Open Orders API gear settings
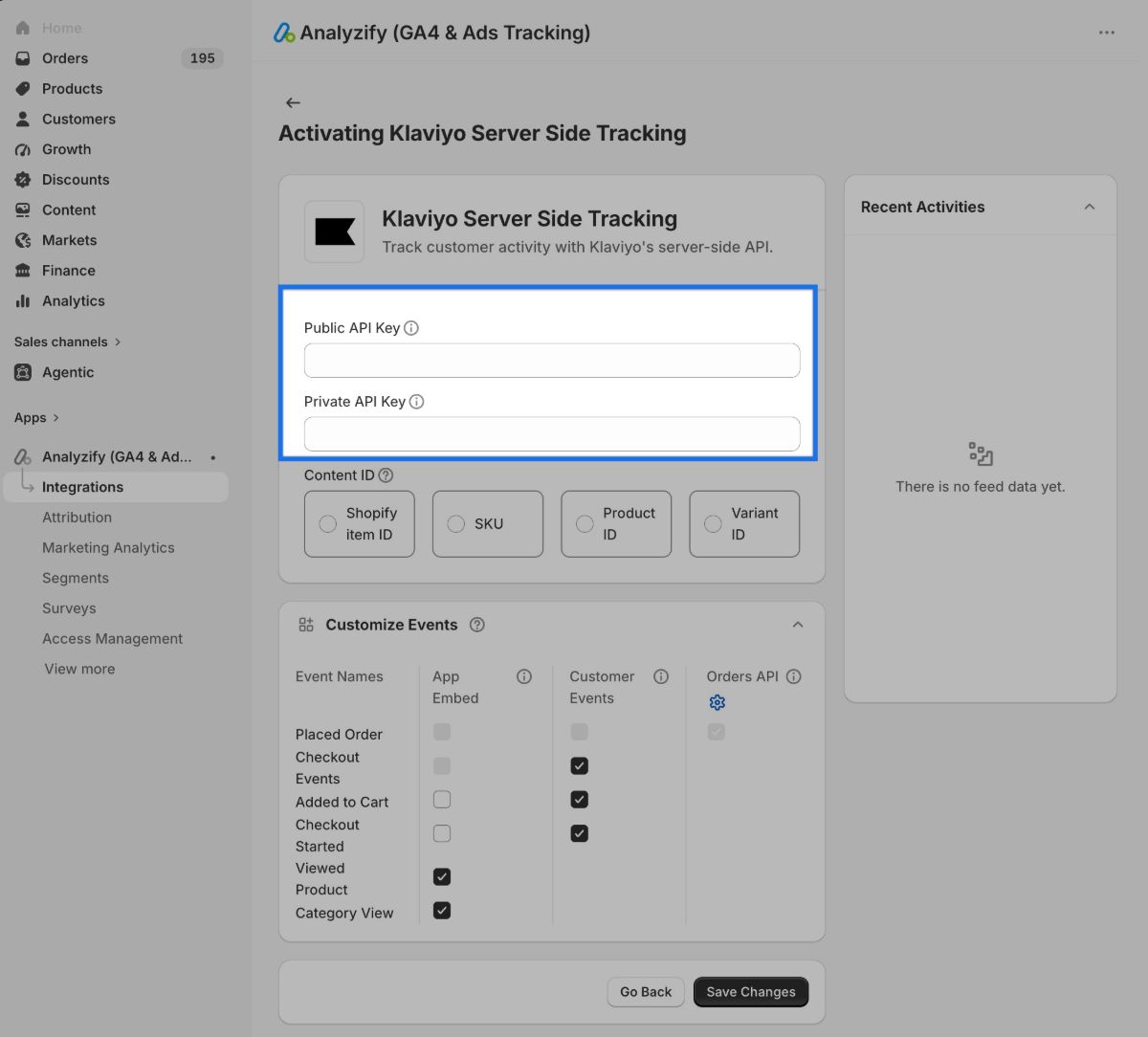Screen dimensions: 1148x1037 pyautogui.click(x=717, y=703)
